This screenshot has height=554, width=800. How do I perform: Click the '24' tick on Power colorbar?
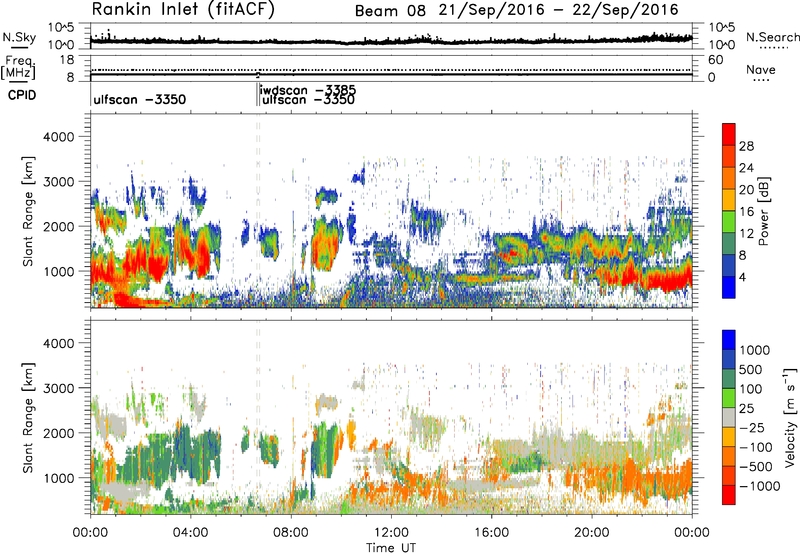click(x=746, y=168)
